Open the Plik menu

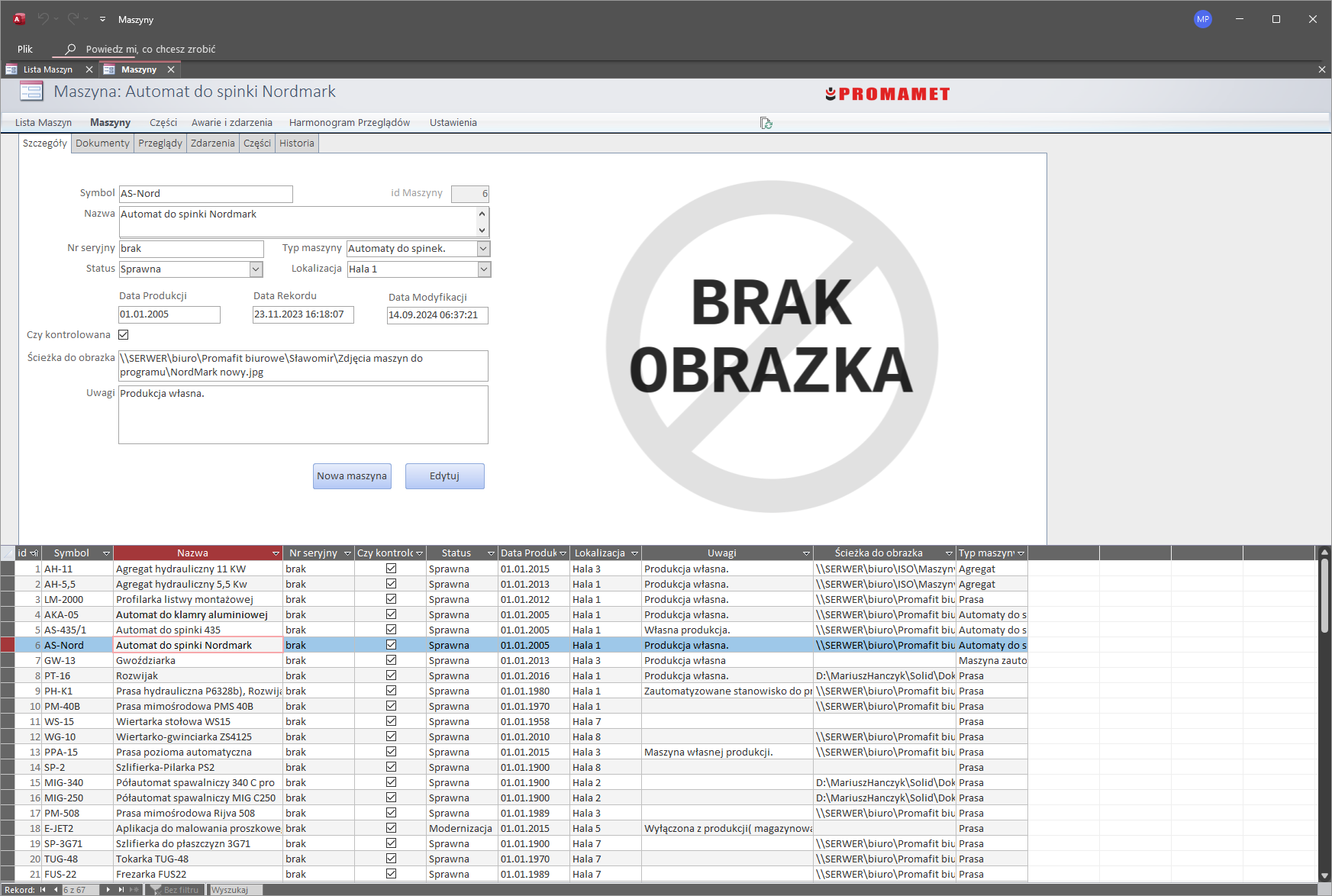(25, 49)
